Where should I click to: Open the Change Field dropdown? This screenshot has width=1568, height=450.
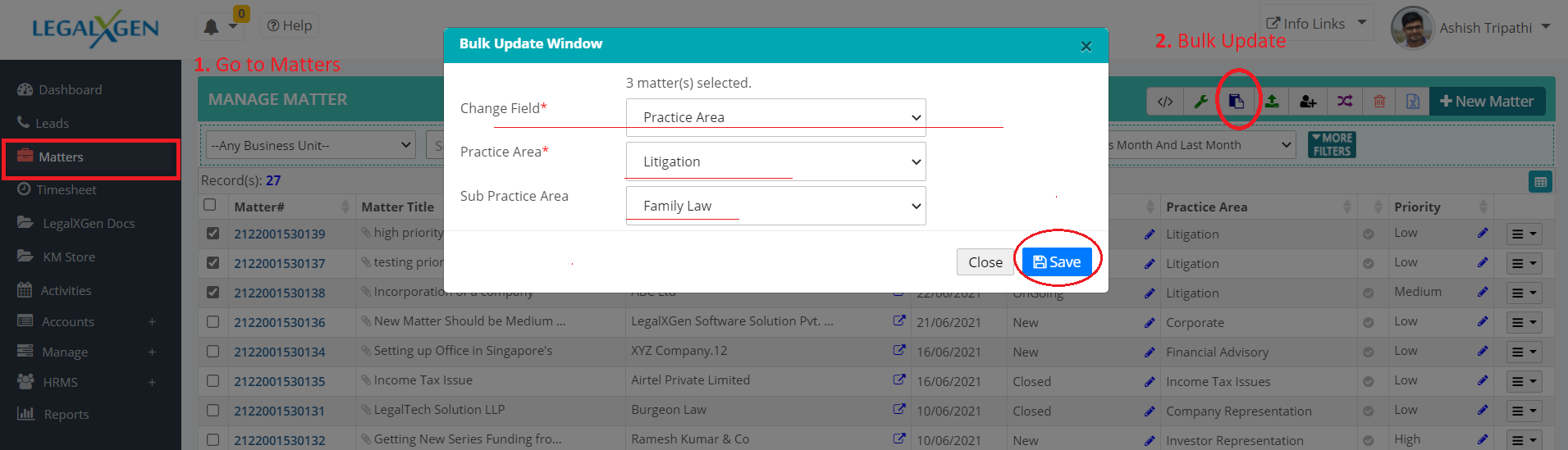[775, 117]
